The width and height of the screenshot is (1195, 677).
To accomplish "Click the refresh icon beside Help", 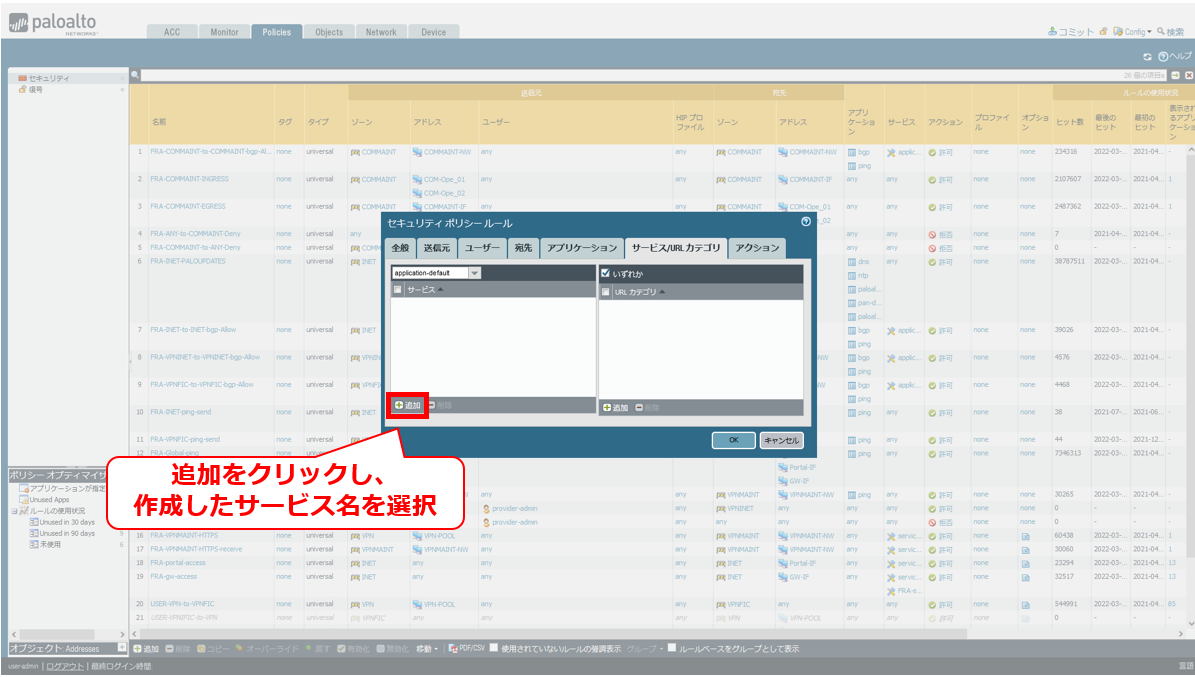I will 1147,56.
